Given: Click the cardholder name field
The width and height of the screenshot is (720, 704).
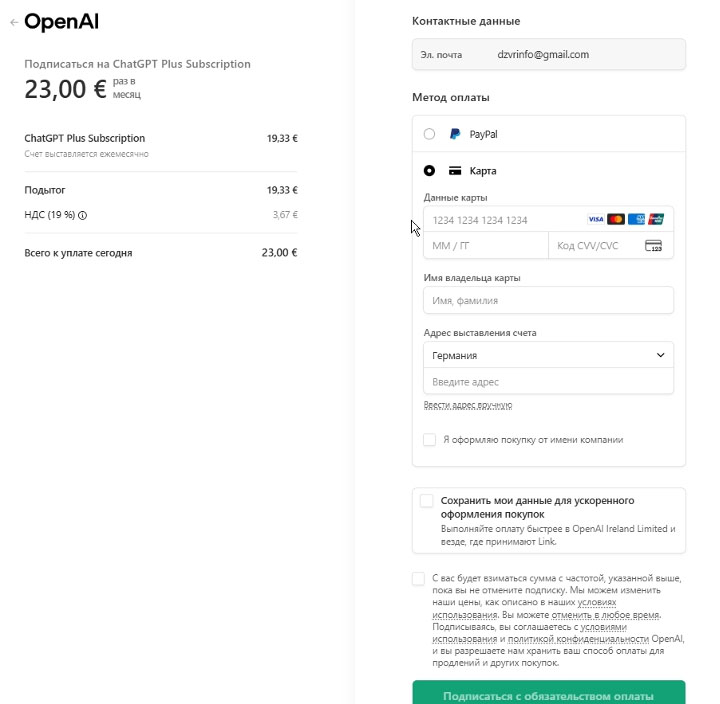Looking at the screenshot, I should pyautogui.click(x=548, y=300).
